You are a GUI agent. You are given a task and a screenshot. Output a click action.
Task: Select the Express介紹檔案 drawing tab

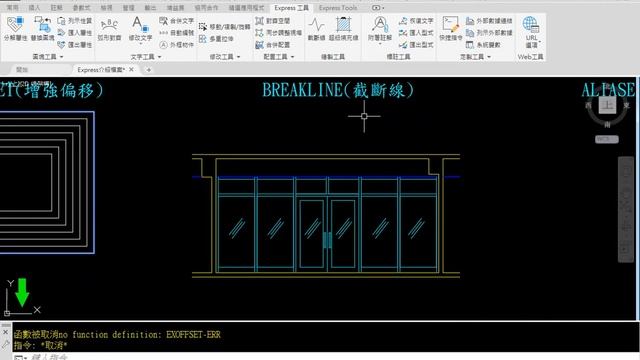click(x=101, y=70)
